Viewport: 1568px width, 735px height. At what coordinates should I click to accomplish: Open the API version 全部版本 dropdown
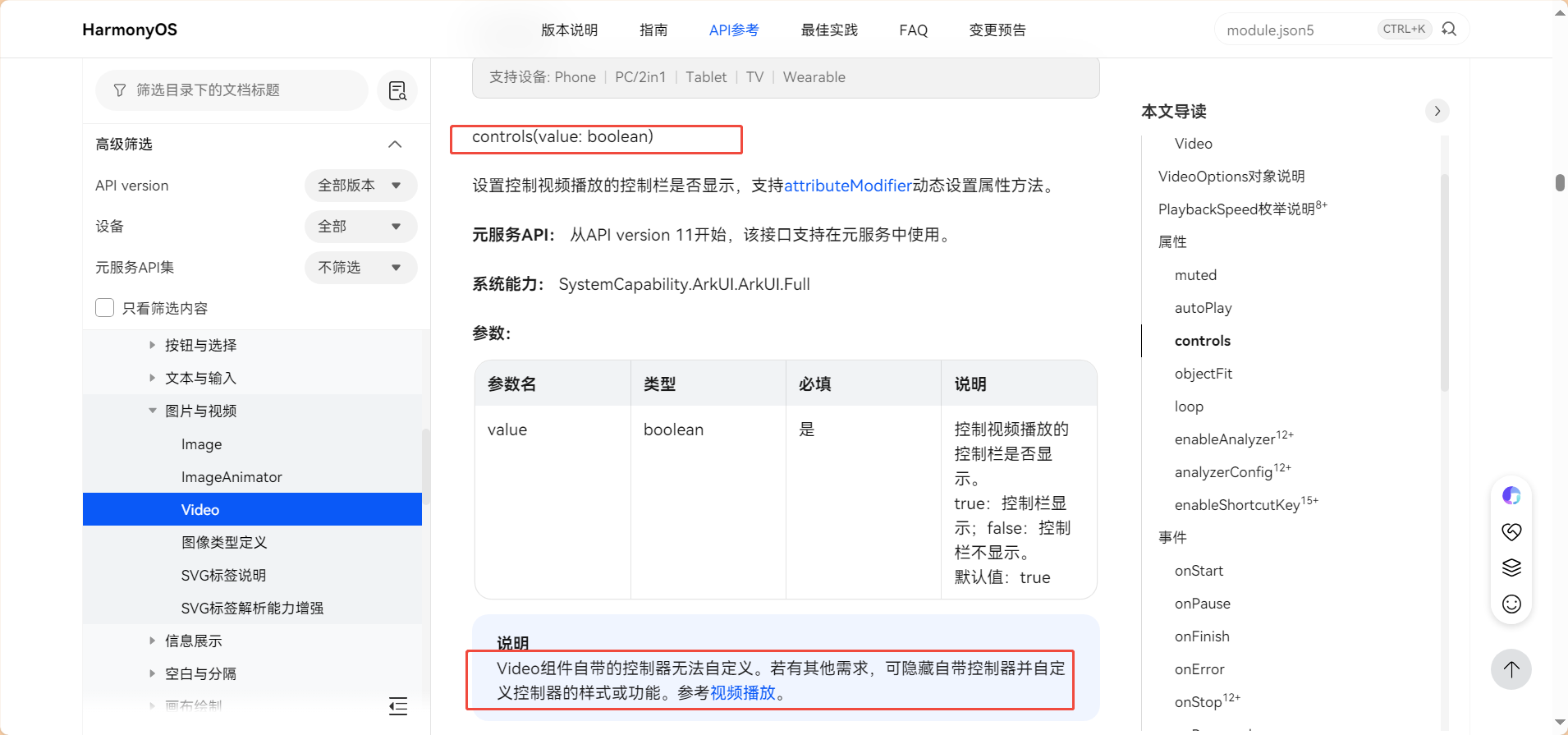tap(360, 186)
